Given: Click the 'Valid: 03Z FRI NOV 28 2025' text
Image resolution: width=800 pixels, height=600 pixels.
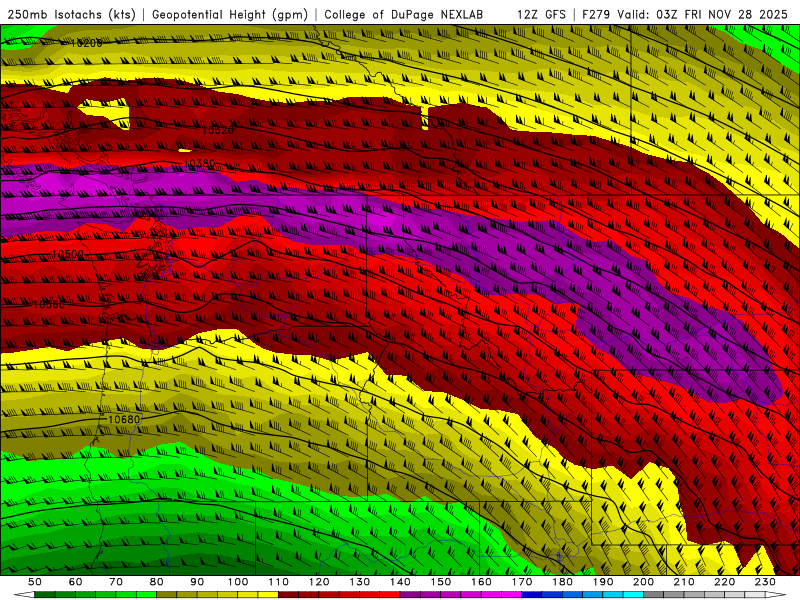Looking at the screenshot, I should click(703, 14).
